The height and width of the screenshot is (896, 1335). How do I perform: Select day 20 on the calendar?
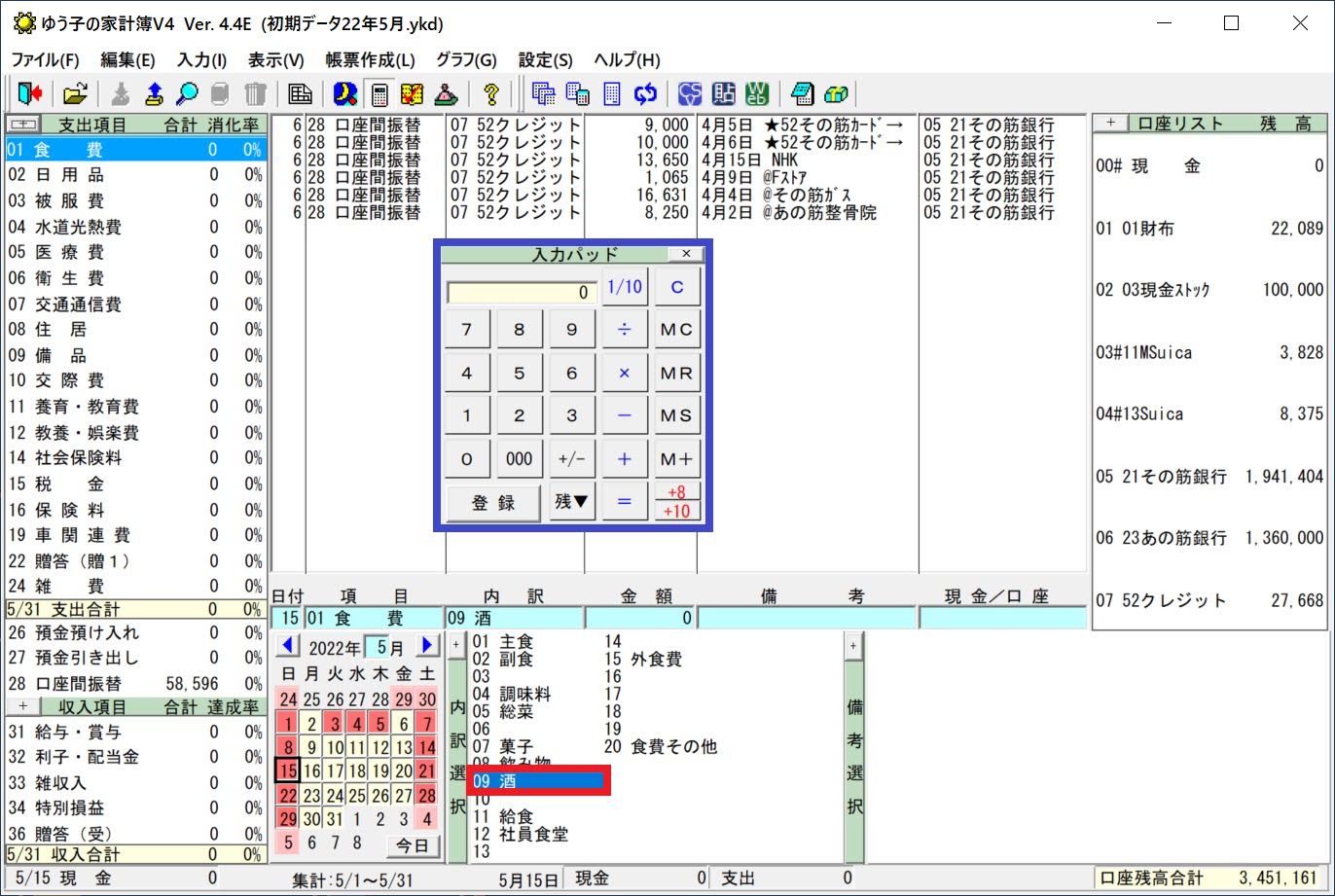403,771
